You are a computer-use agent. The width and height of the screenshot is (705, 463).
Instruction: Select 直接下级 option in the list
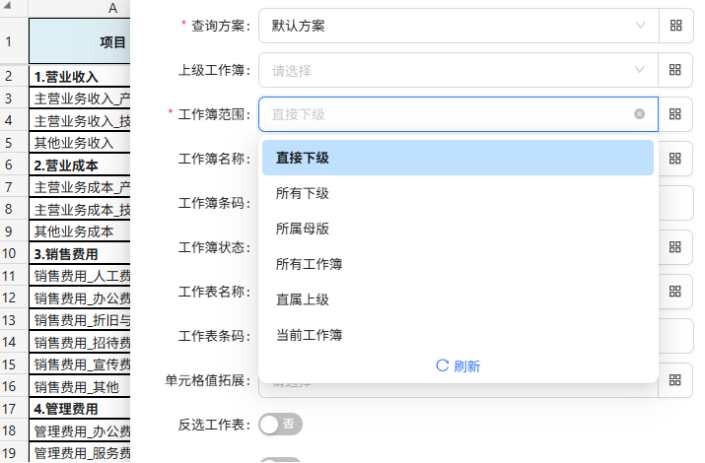coord(458,158)
